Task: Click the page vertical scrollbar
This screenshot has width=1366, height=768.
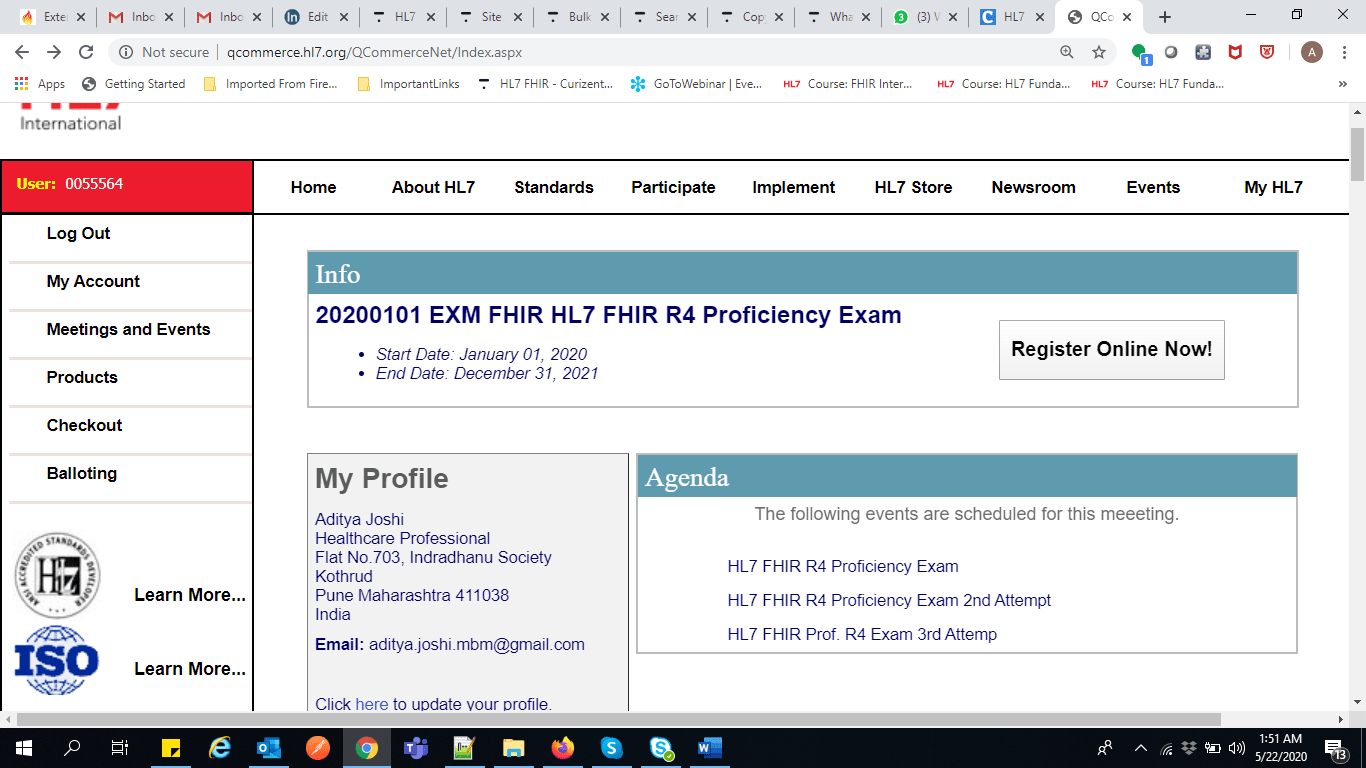Action: (1357, 155)
